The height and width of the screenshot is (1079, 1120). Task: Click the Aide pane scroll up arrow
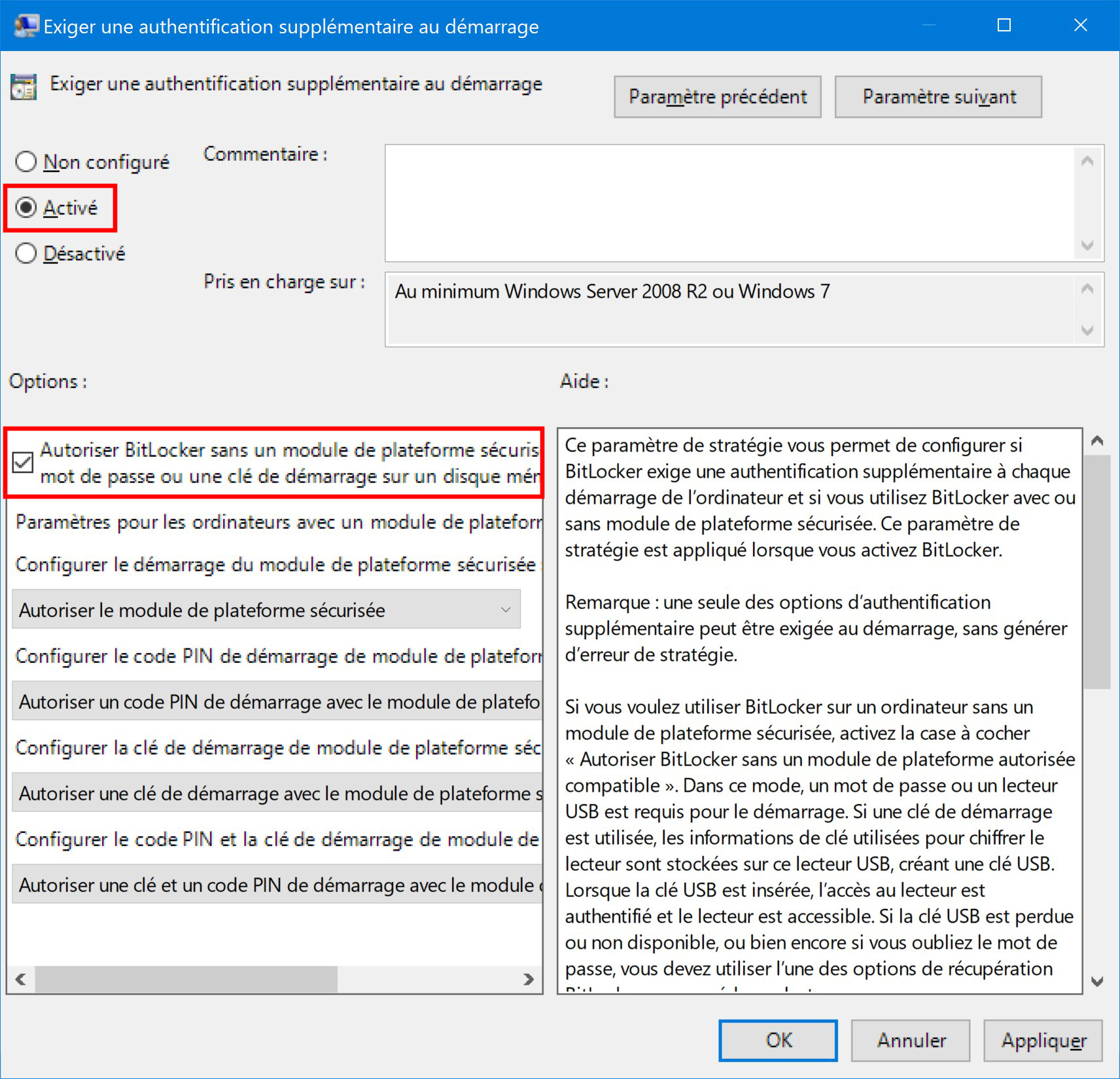pyautogui.click(x=1098, y=441)
